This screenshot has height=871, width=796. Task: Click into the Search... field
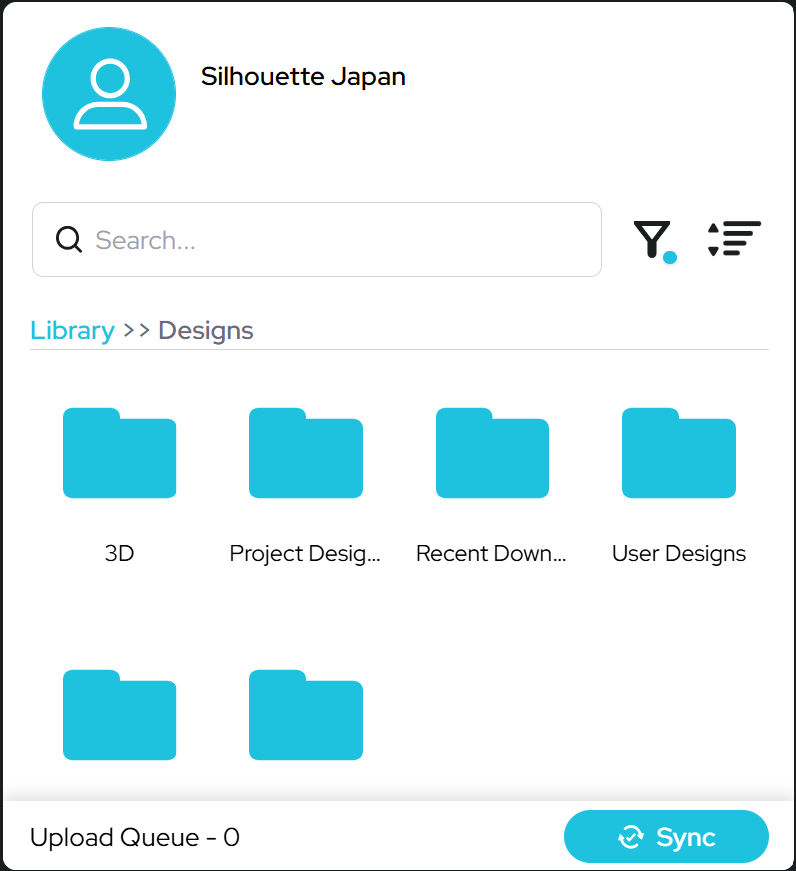click(317, 239)
